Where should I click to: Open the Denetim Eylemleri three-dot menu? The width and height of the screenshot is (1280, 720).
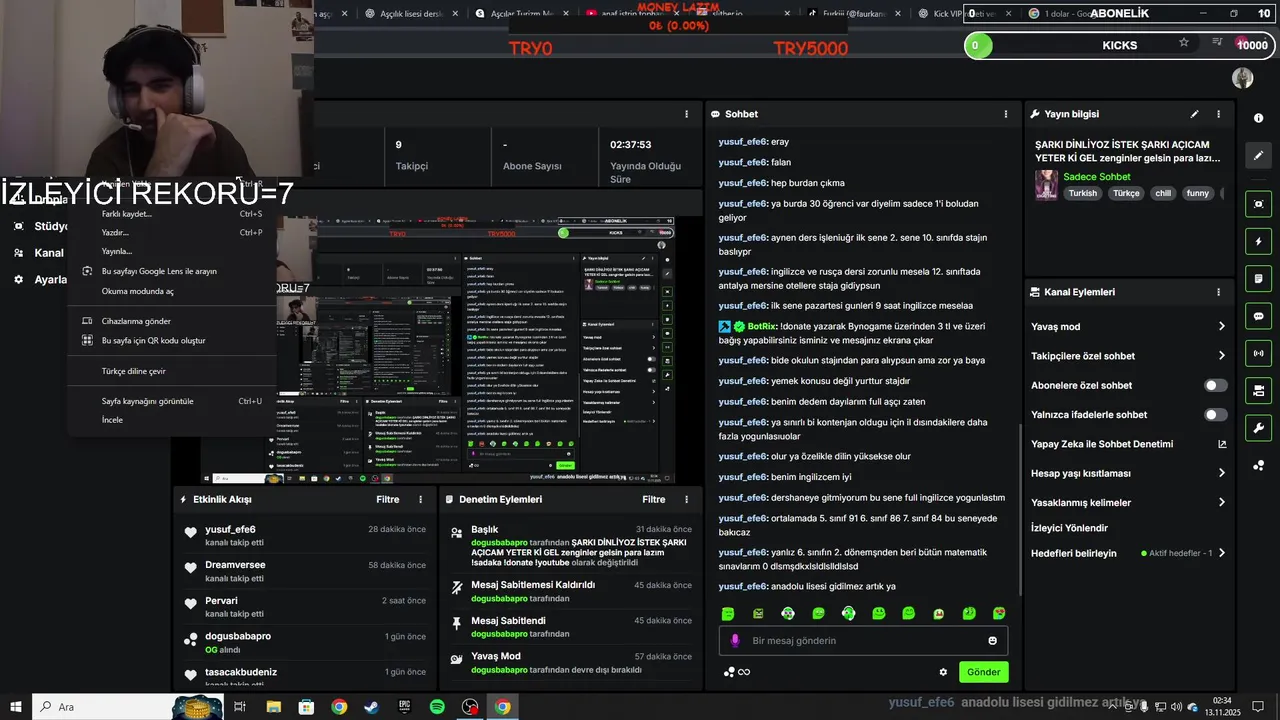pyautogui.click(x=686, y=499)
